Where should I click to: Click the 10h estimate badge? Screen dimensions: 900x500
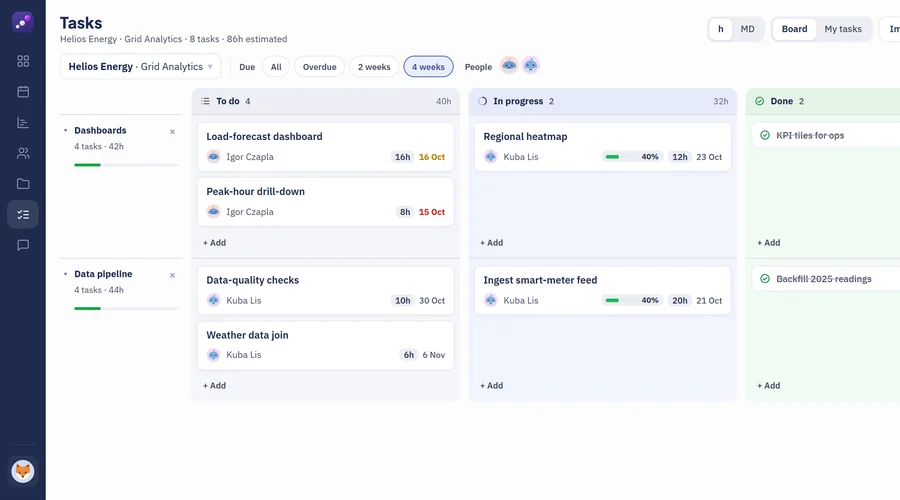point(402,300)
